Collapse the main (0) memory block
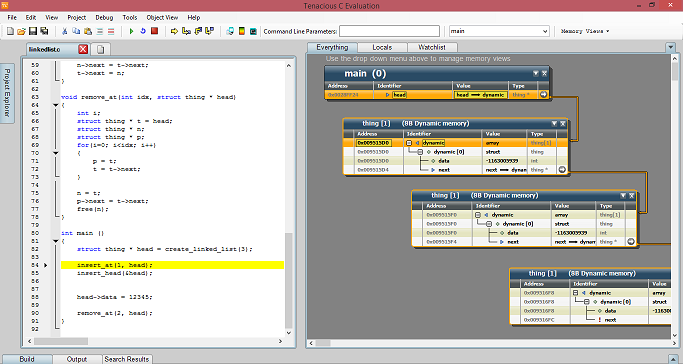 pos(536,74)
